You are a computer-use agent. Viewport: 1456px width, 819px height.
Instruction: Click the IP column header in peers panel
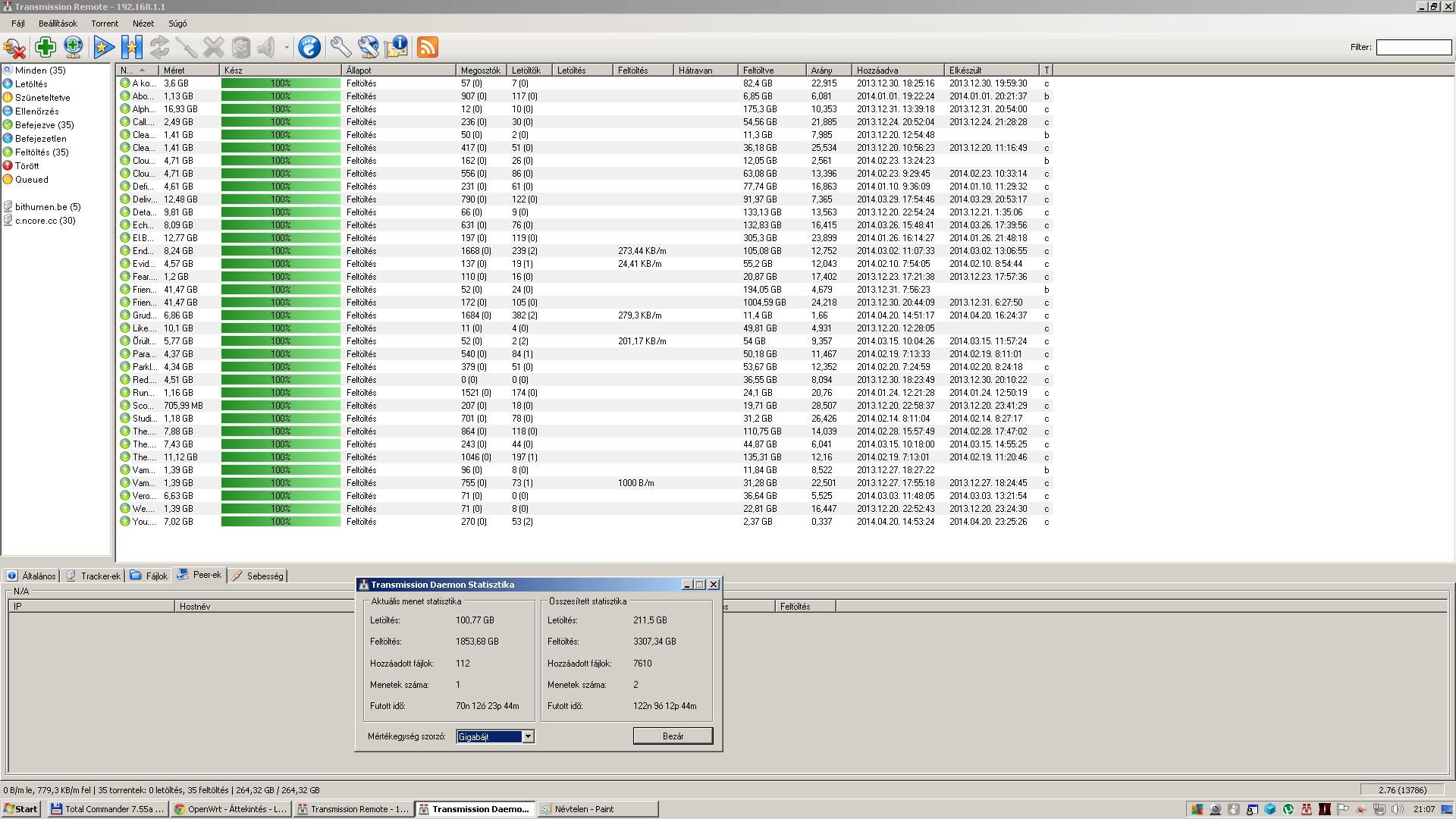tap(91, 607)
